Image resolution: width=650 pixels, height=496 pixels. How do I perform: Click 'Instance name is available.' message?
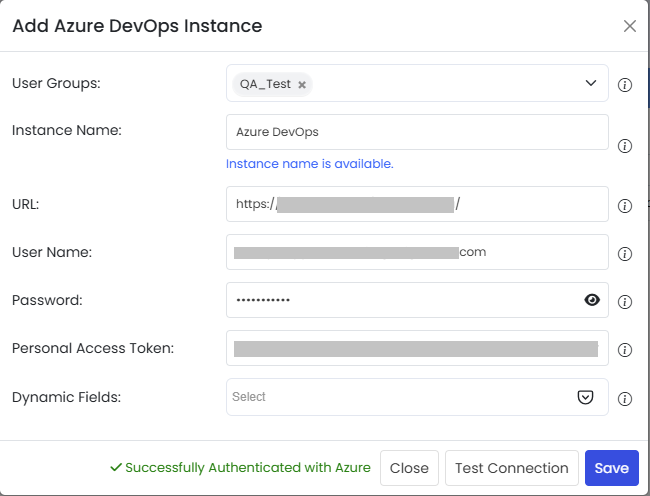click(309, 164)
